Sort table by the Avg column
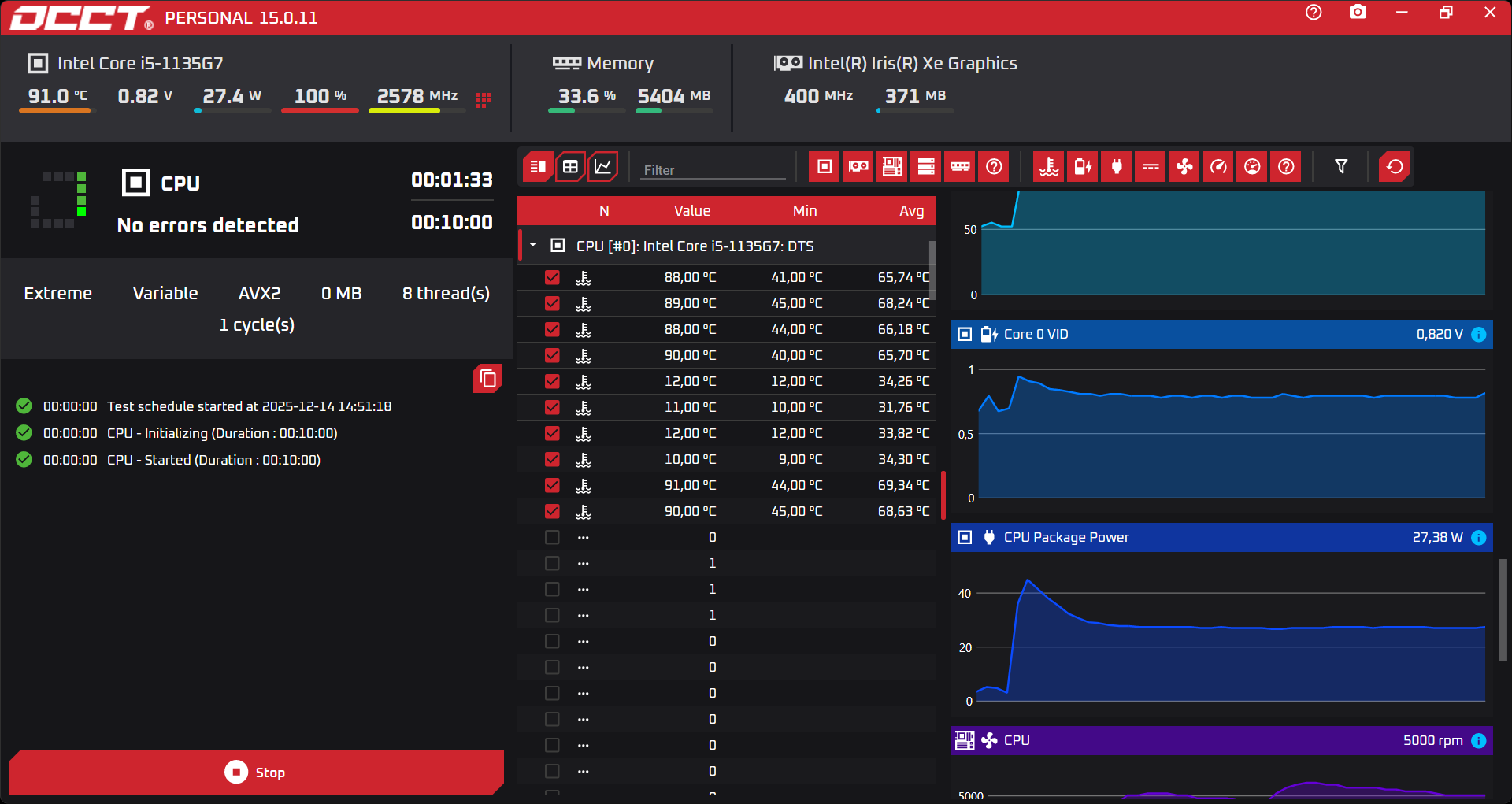 coord(912,211)
